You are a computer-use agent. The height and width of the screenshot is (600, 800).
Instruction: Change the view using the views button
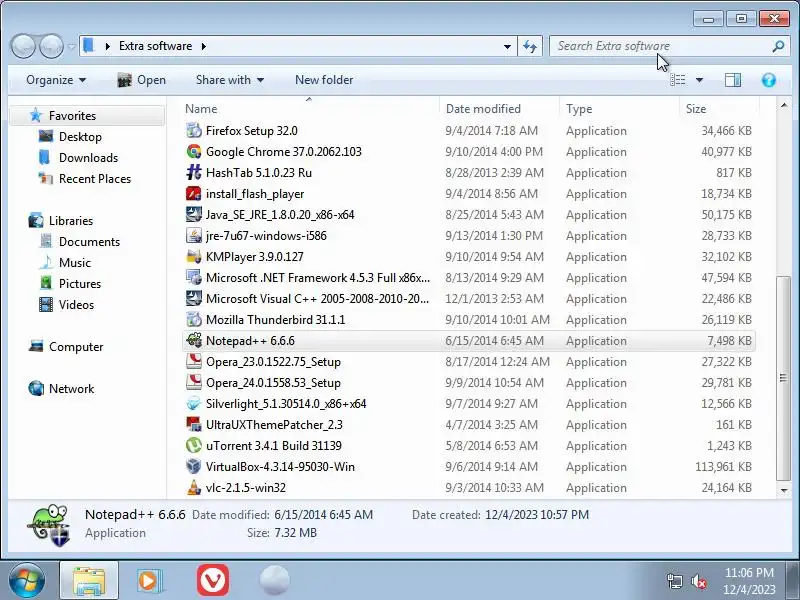pos(678,80)
